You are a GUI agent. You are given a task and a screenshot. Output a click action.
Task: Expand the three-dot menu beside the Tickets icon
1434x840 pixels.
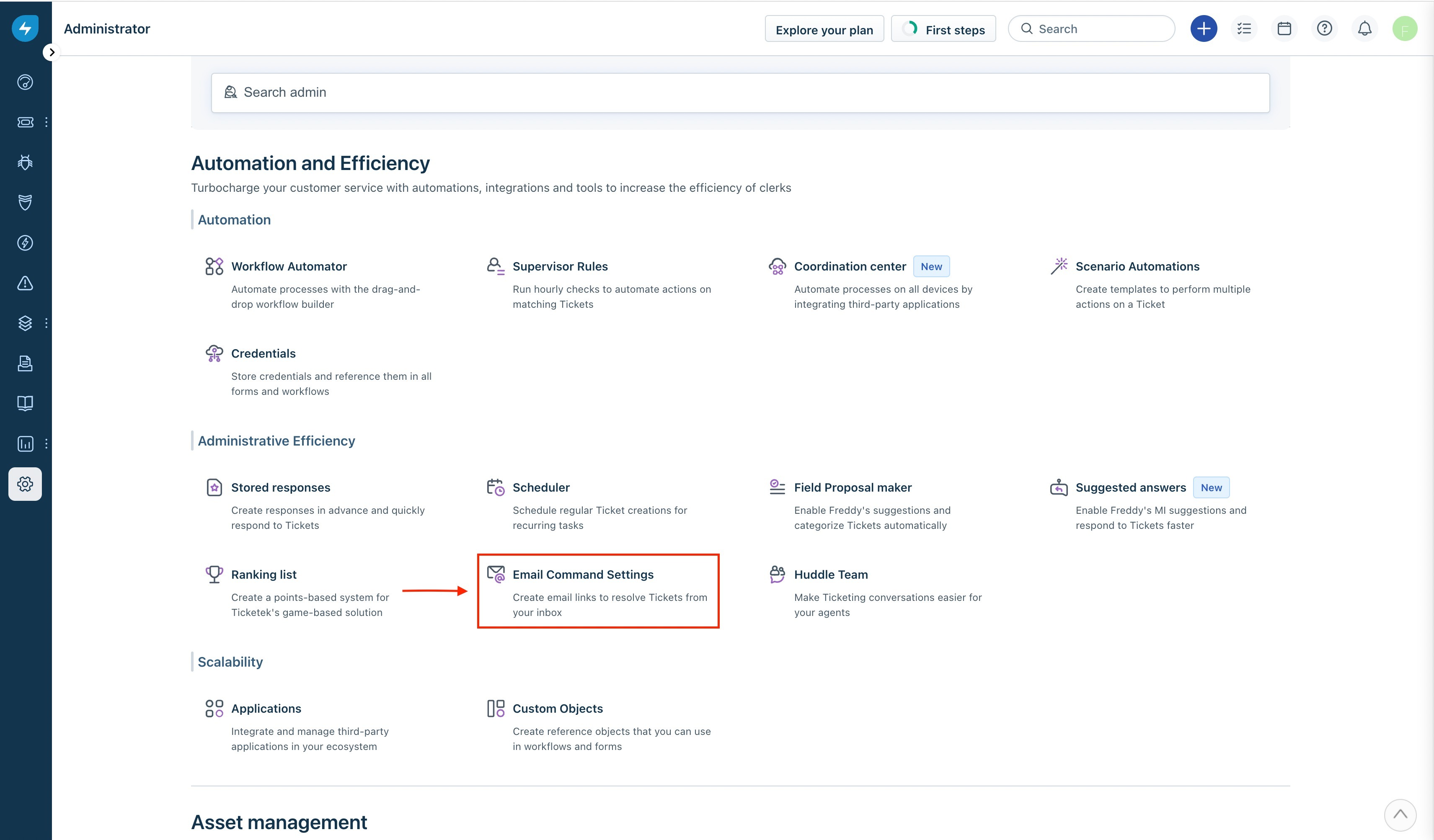pos(46,122)
